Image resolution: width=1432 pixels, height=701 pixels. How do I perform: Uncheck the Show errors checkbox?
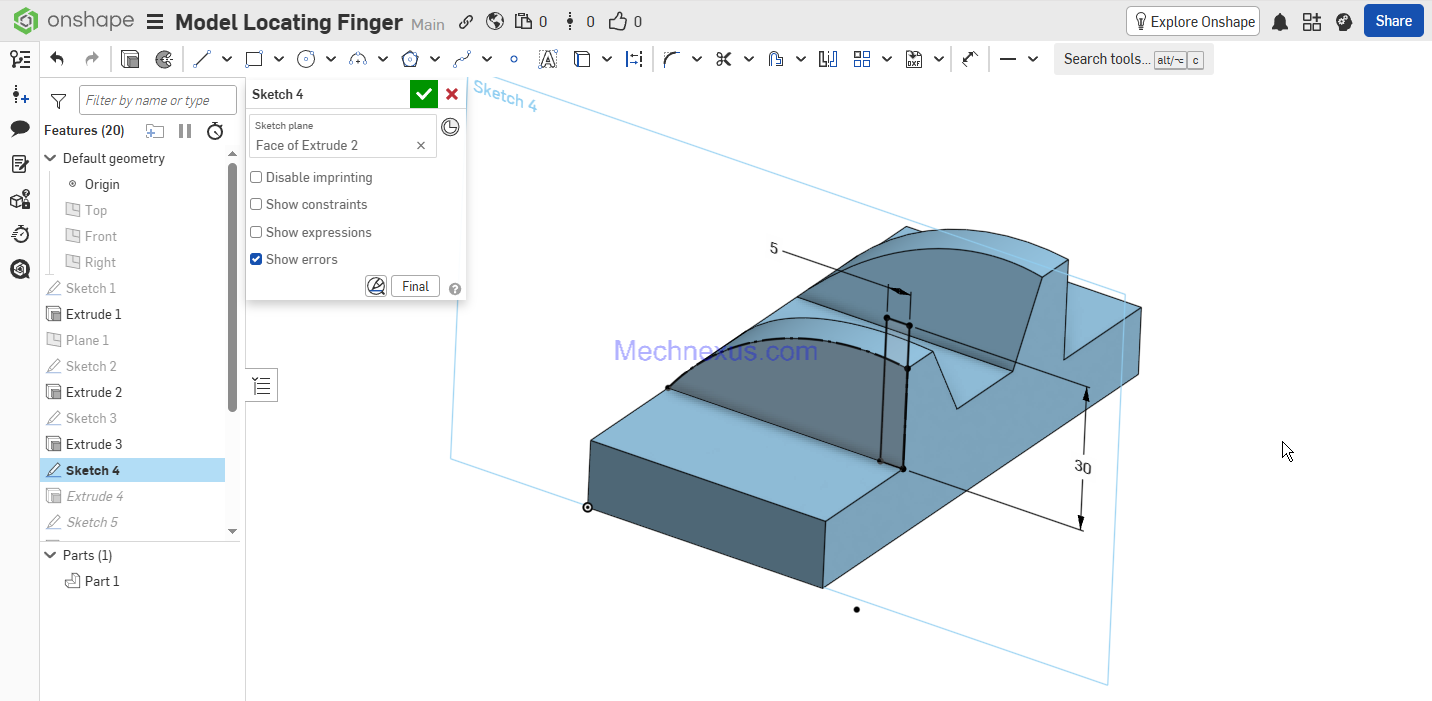coord(256,259)
